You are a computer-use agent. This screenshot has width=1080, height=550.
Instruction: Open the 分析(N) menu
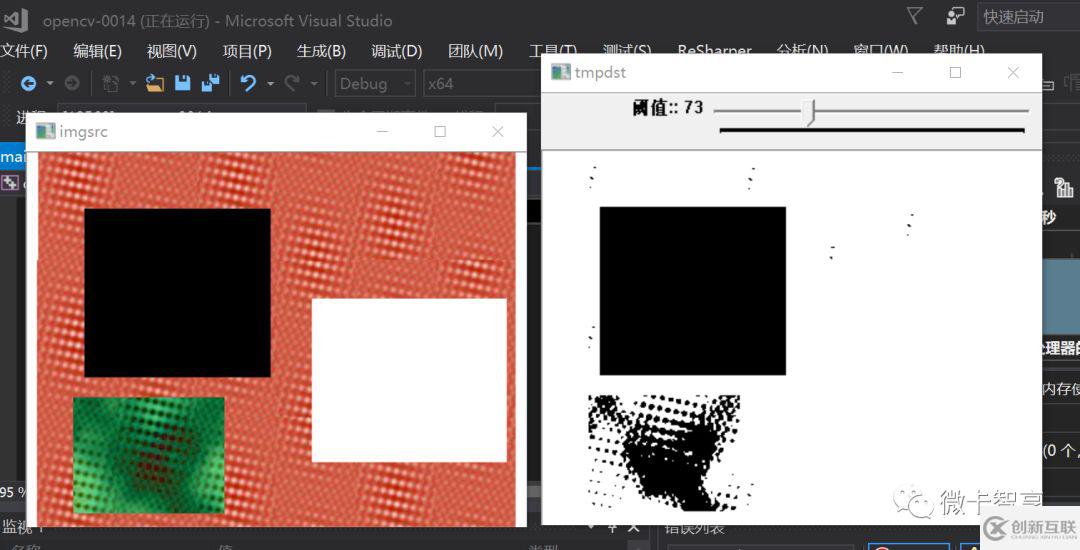pos(802,50)
